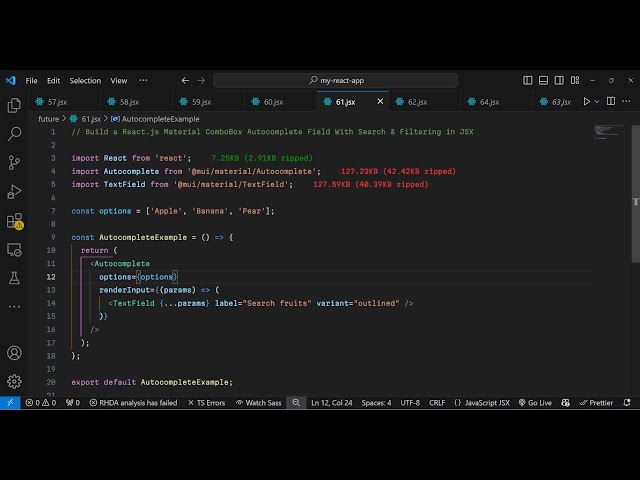This screenshot has height=480, width=640.
Task: Toggle Go Live server in status bar
Action: coord(534,403)
